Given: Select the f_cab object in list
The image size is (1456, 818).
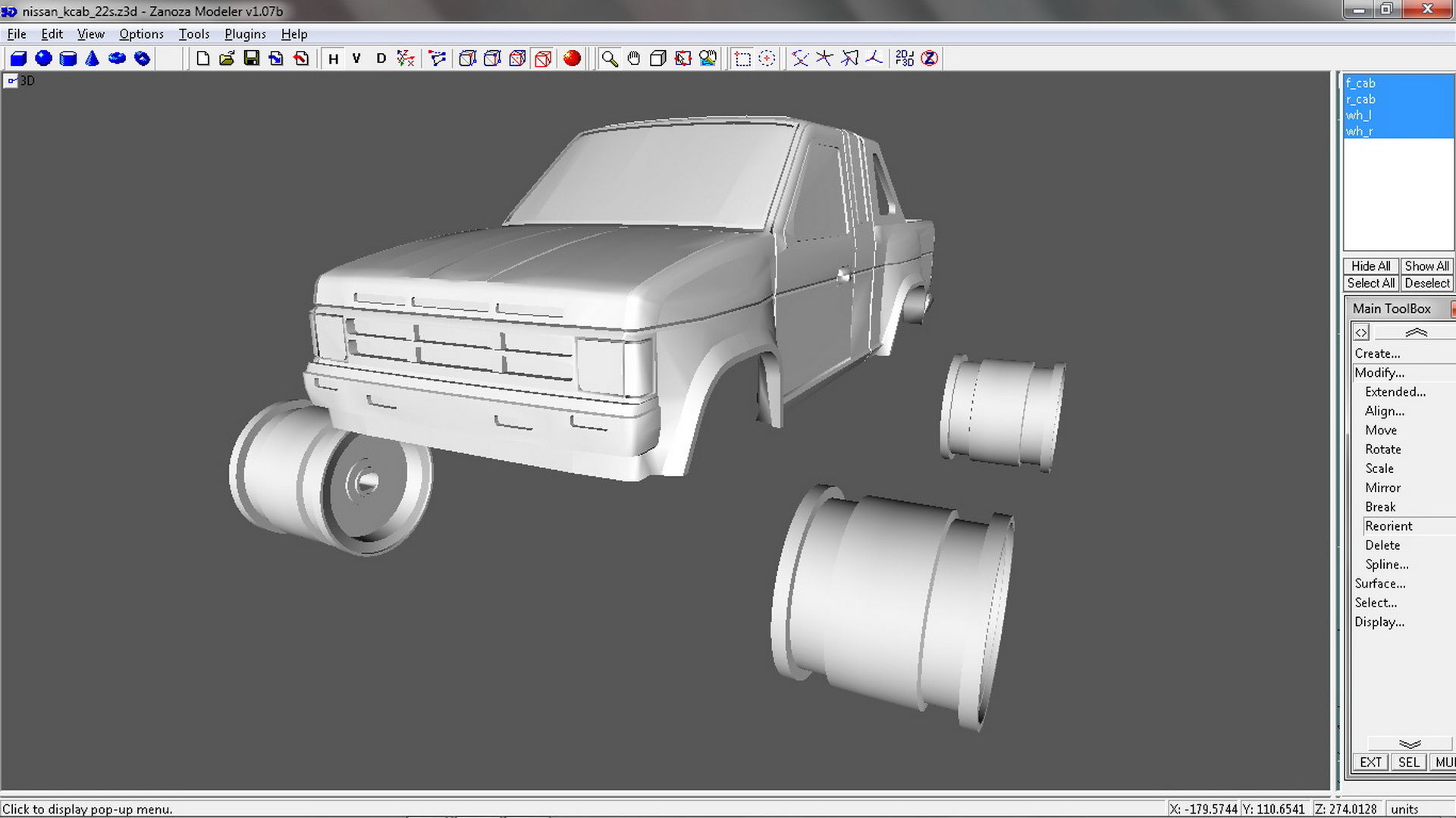Looking at the screenshot, I should [1398, 83].
